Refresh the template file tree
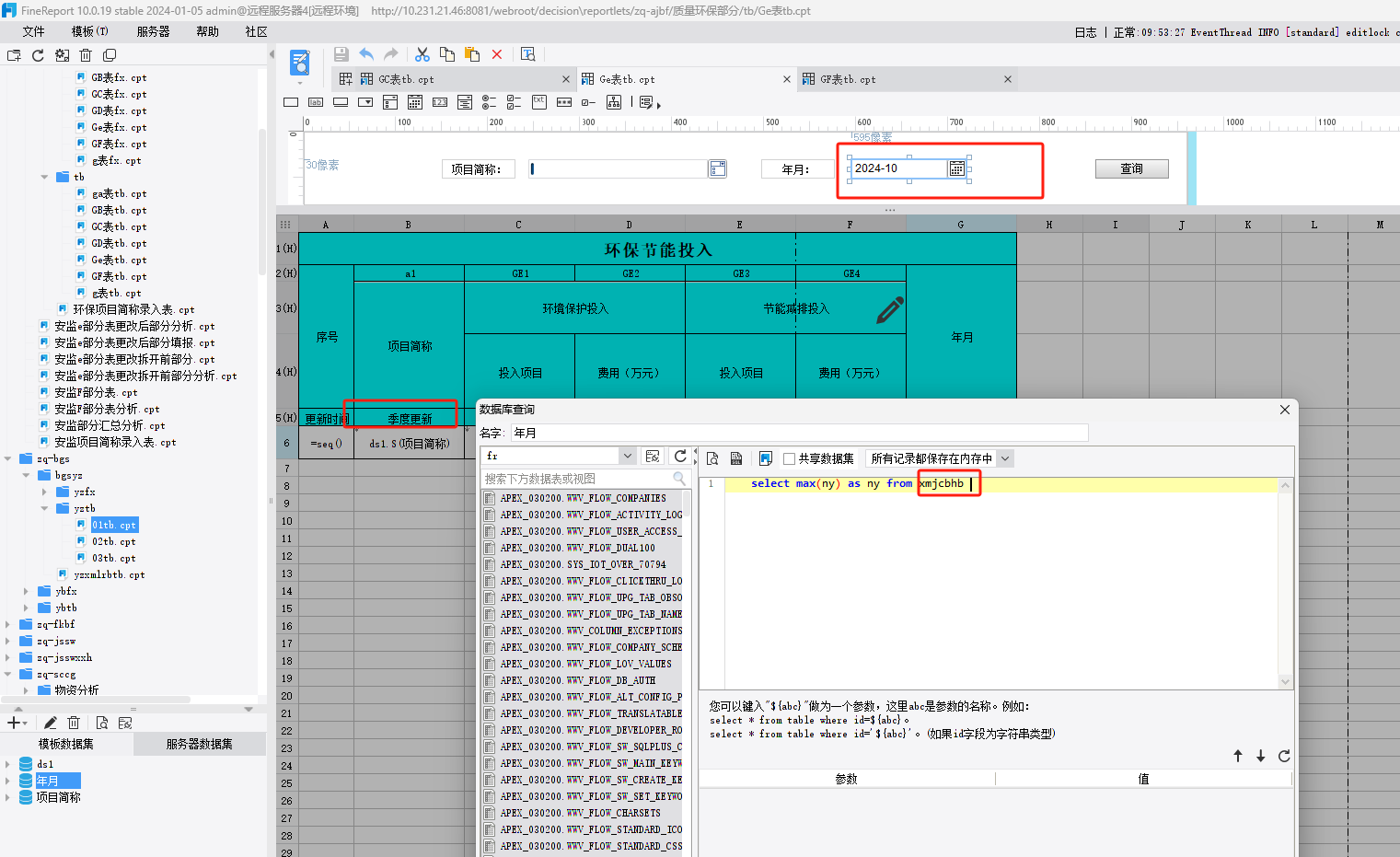 (38, 55)
